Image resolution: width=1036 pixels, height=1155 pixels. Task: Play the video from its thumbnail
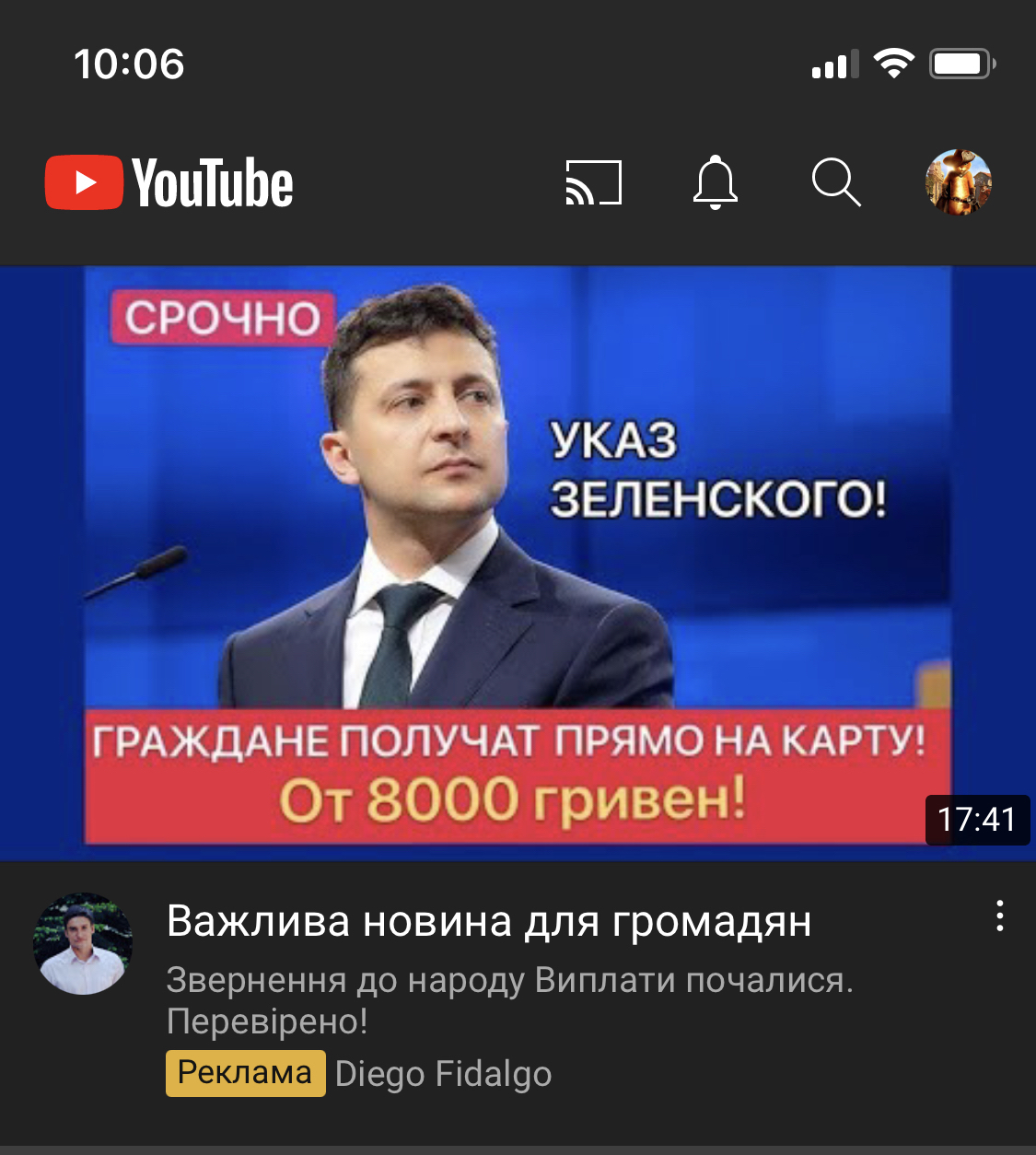coord(518,563)
